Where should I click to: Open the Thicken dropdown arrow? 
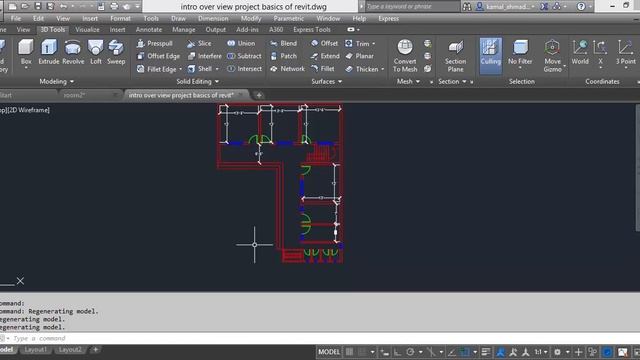pyautogui.click(x=382, y=69)
